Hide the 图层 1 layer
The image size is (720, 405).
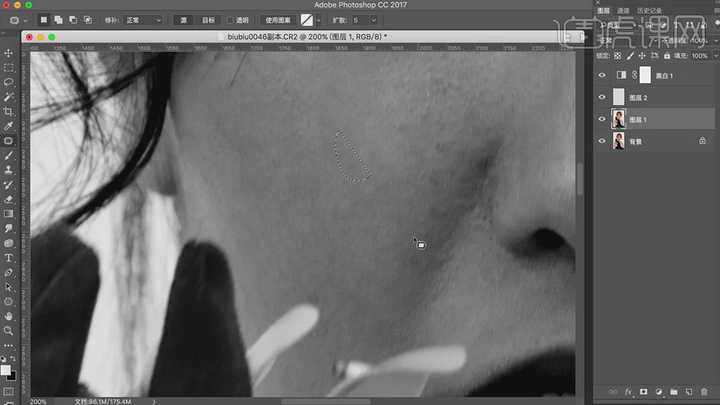pos(602,119)
